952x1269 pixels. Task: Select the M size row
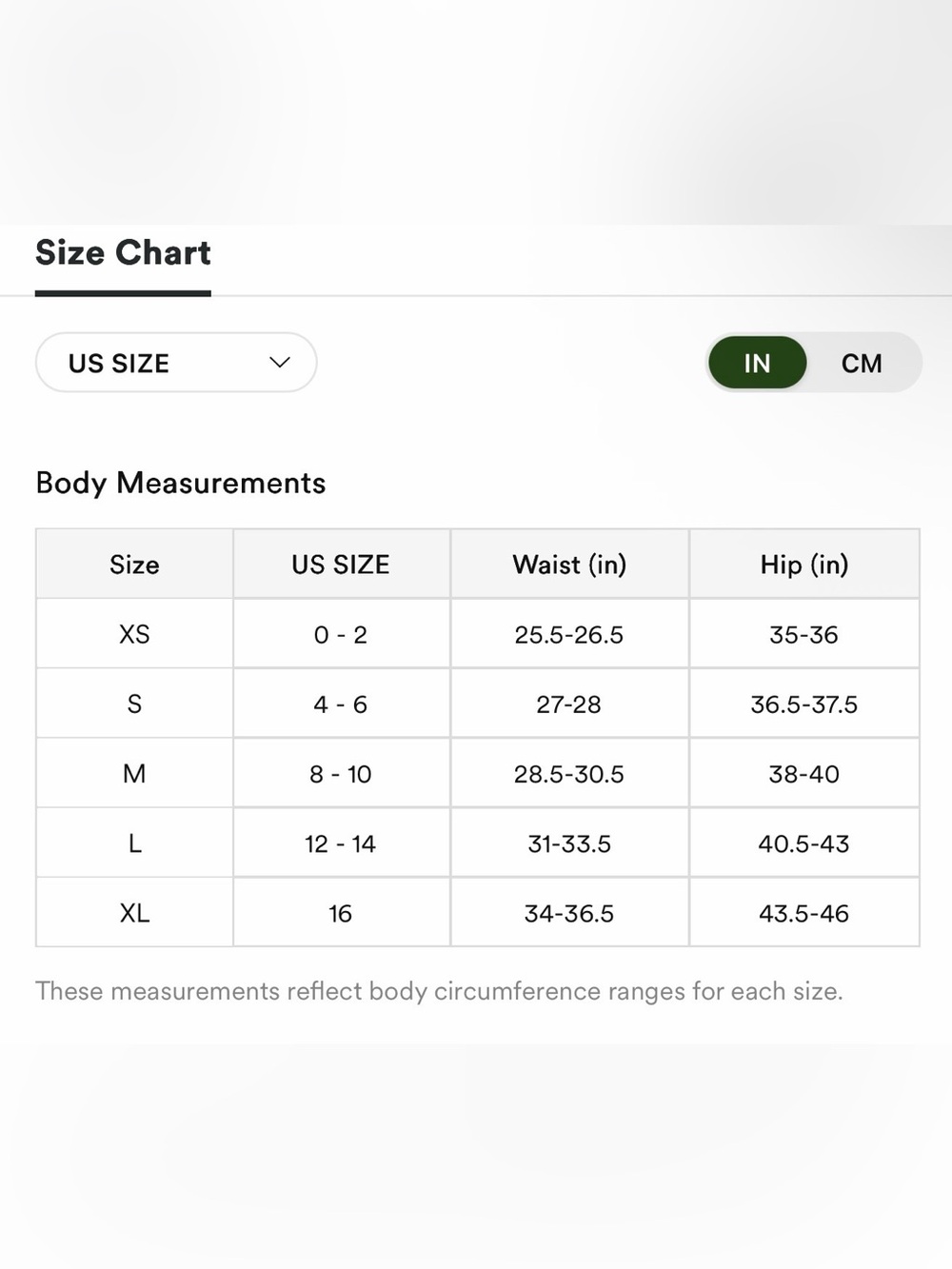pos(478,773)
